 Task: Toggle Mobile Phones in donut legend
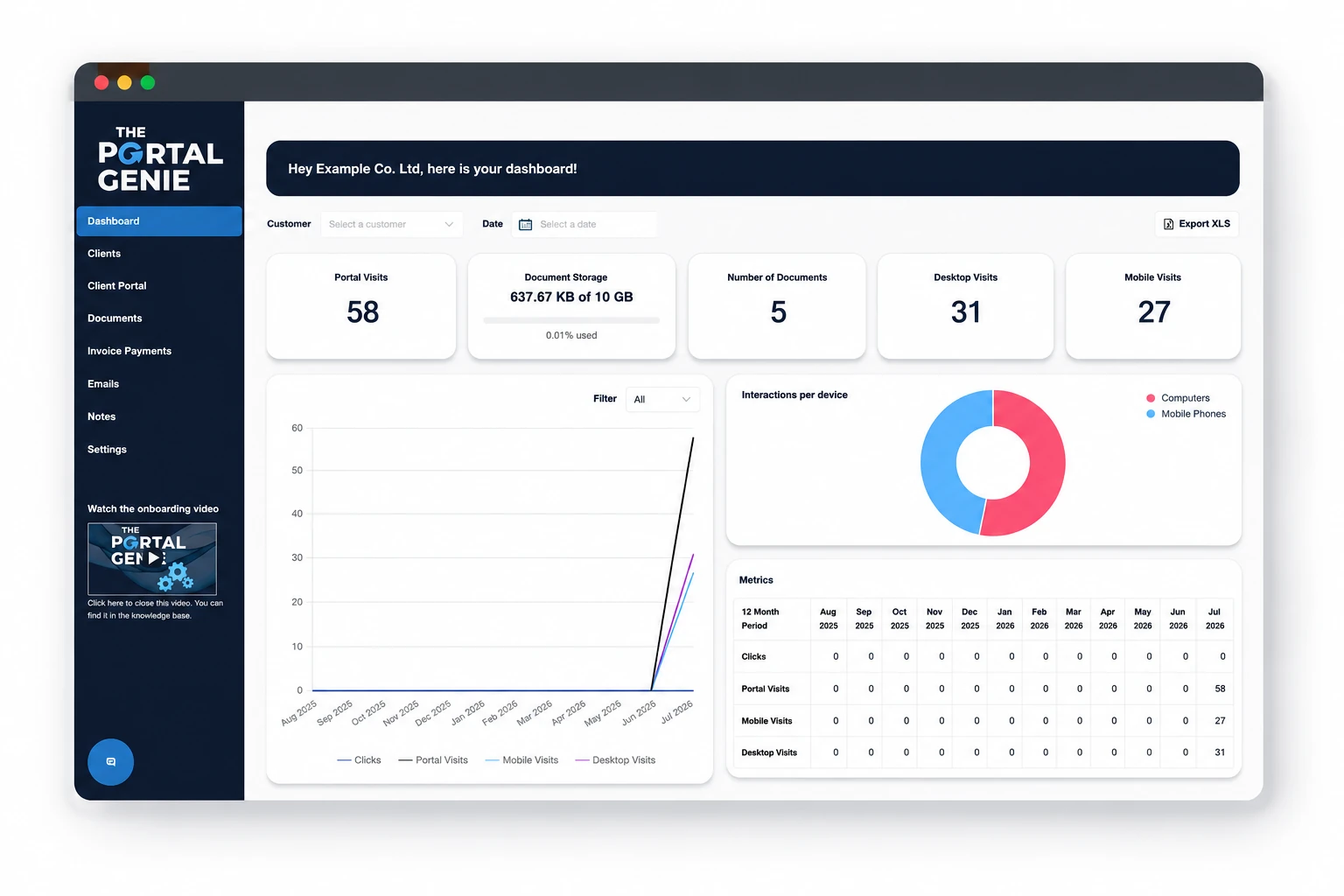[1186, 414]
